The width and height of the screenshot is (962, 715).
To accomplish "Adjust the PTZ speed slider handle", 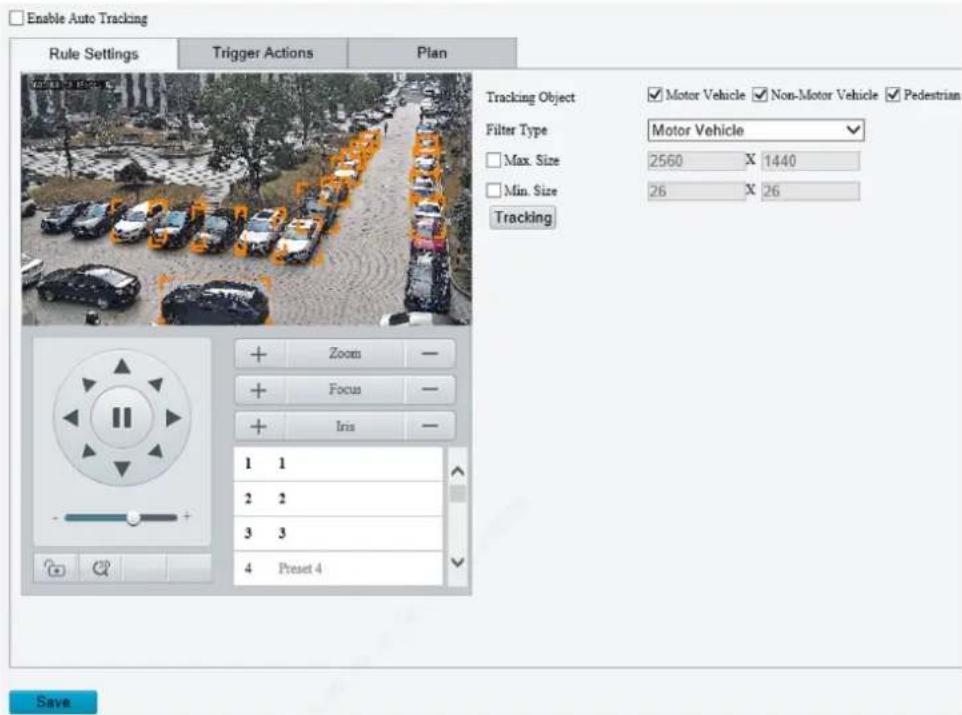I will pos(133,518).
